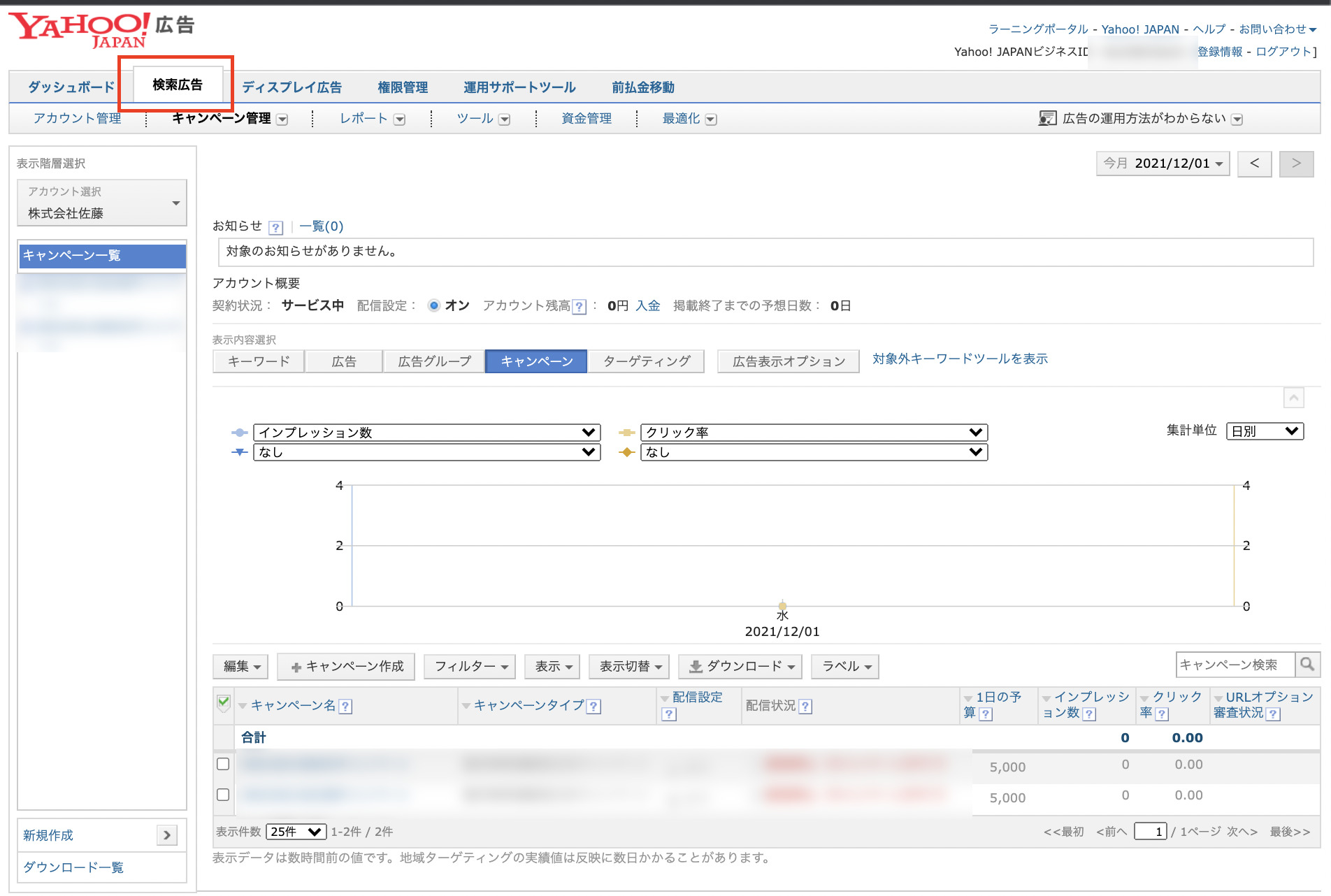Viewport: 1331px width, 896px height.
Task: Click the キャンペーン作成 button
Action: coord(347,667)
